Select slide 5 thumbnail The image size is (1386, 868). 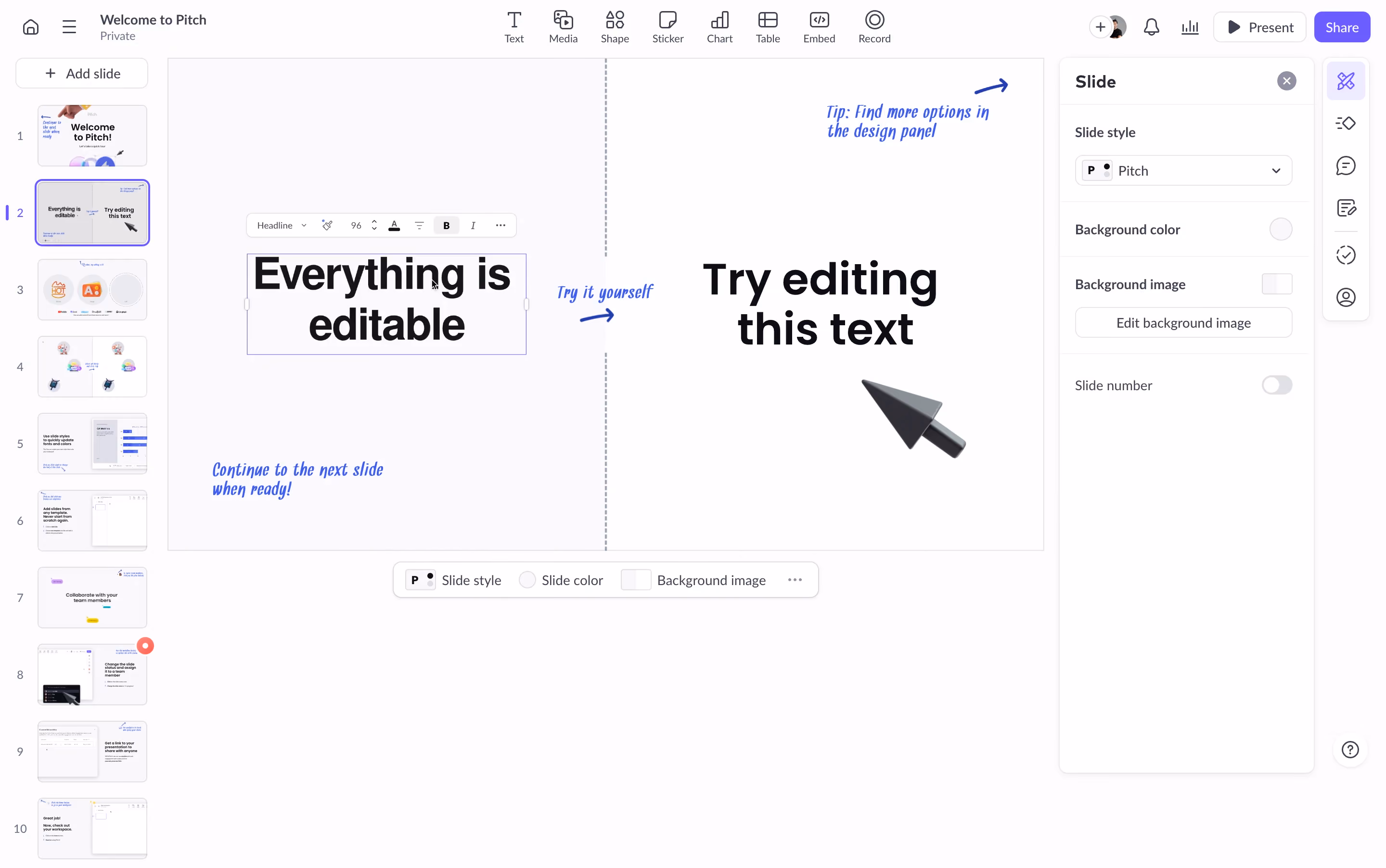tap(92, 443)
